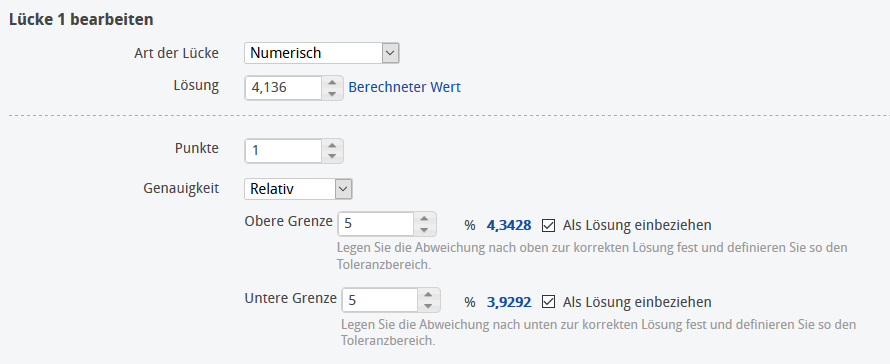Screen dimensions: 890x364
Task: Focus the Lösung value field
Action: [284, 88]
